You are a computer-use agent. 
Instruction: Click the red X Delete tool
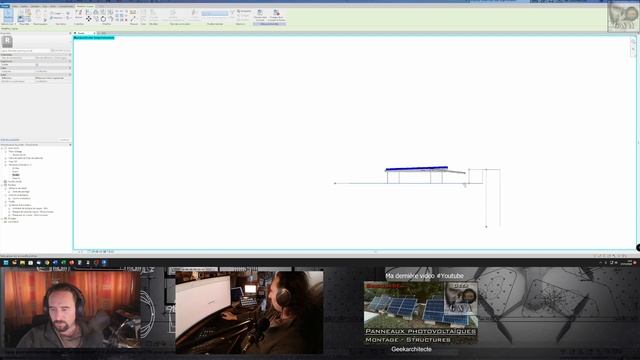coord(126,19)
